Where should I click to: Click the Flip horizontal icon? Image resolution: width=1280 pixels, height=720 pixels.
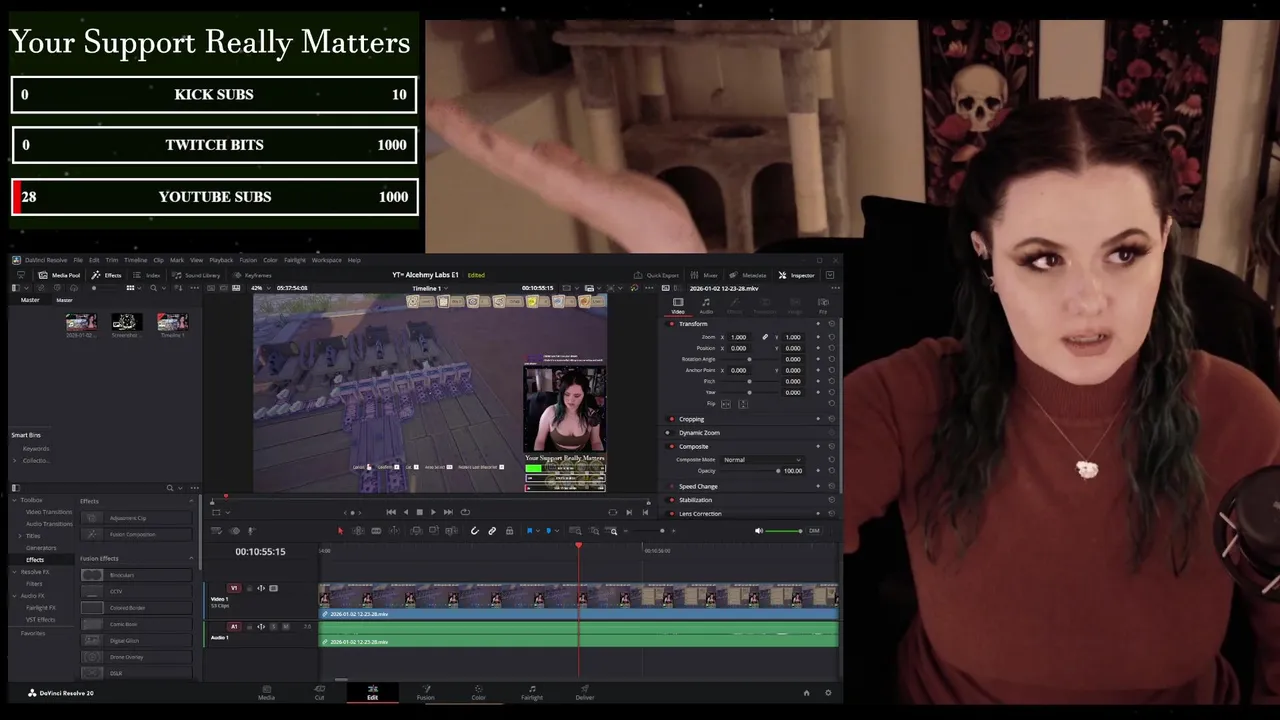click(x=725, y=404)
